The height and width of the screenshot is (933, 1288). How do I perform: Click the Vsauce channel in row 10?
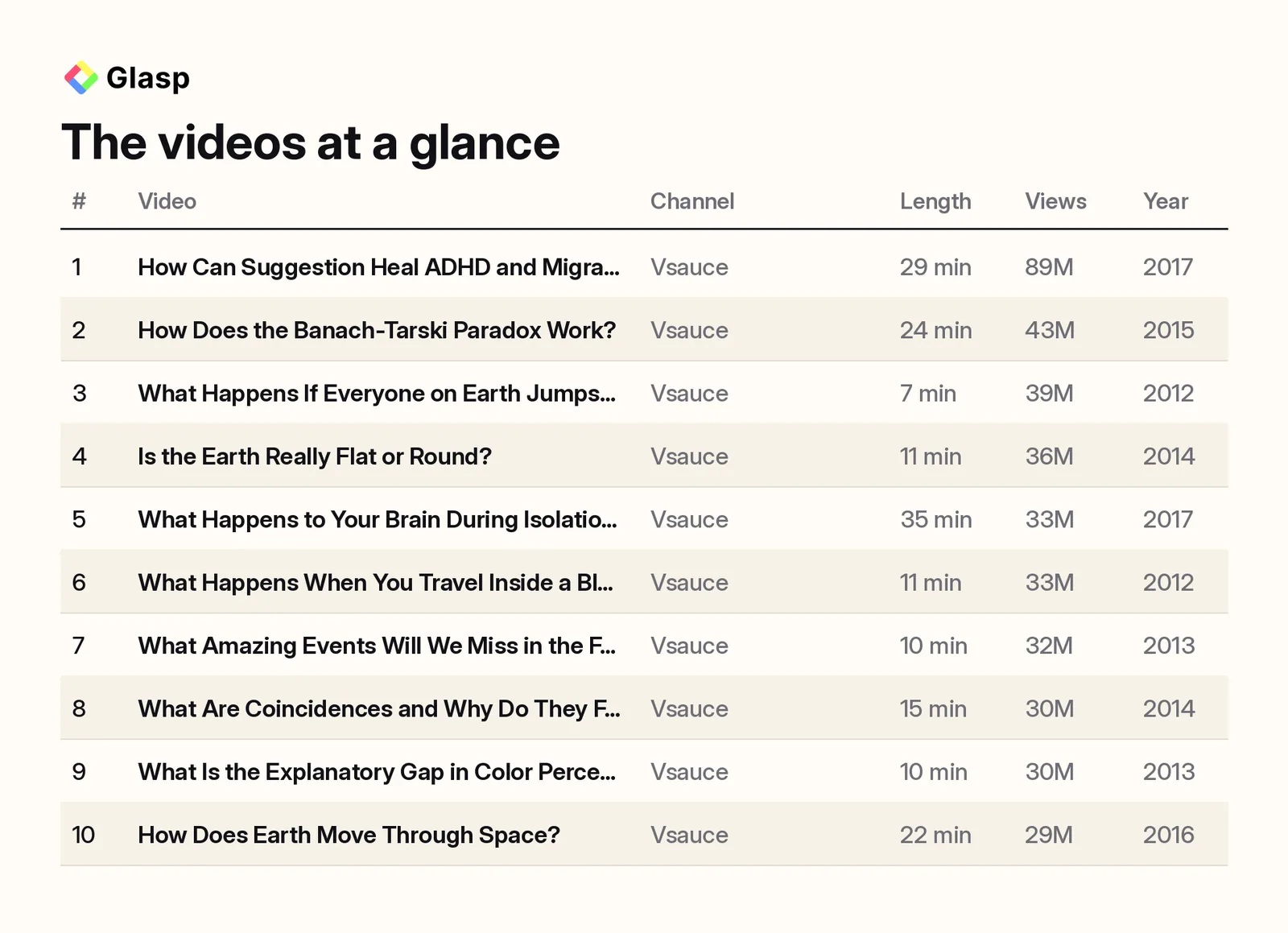coord(689,835)
